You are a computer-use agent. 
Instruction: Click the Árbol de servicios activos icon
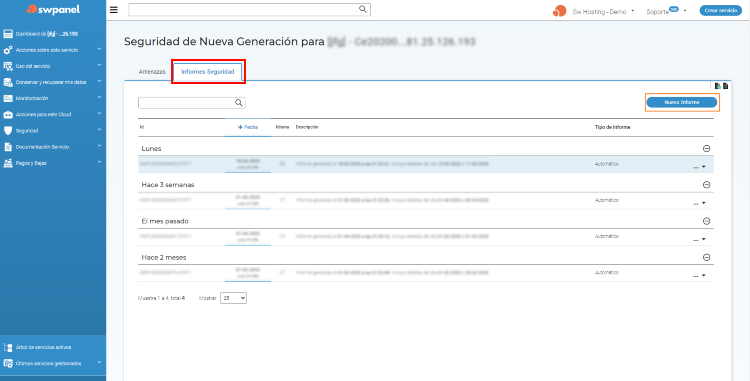[x=8, y=348]
